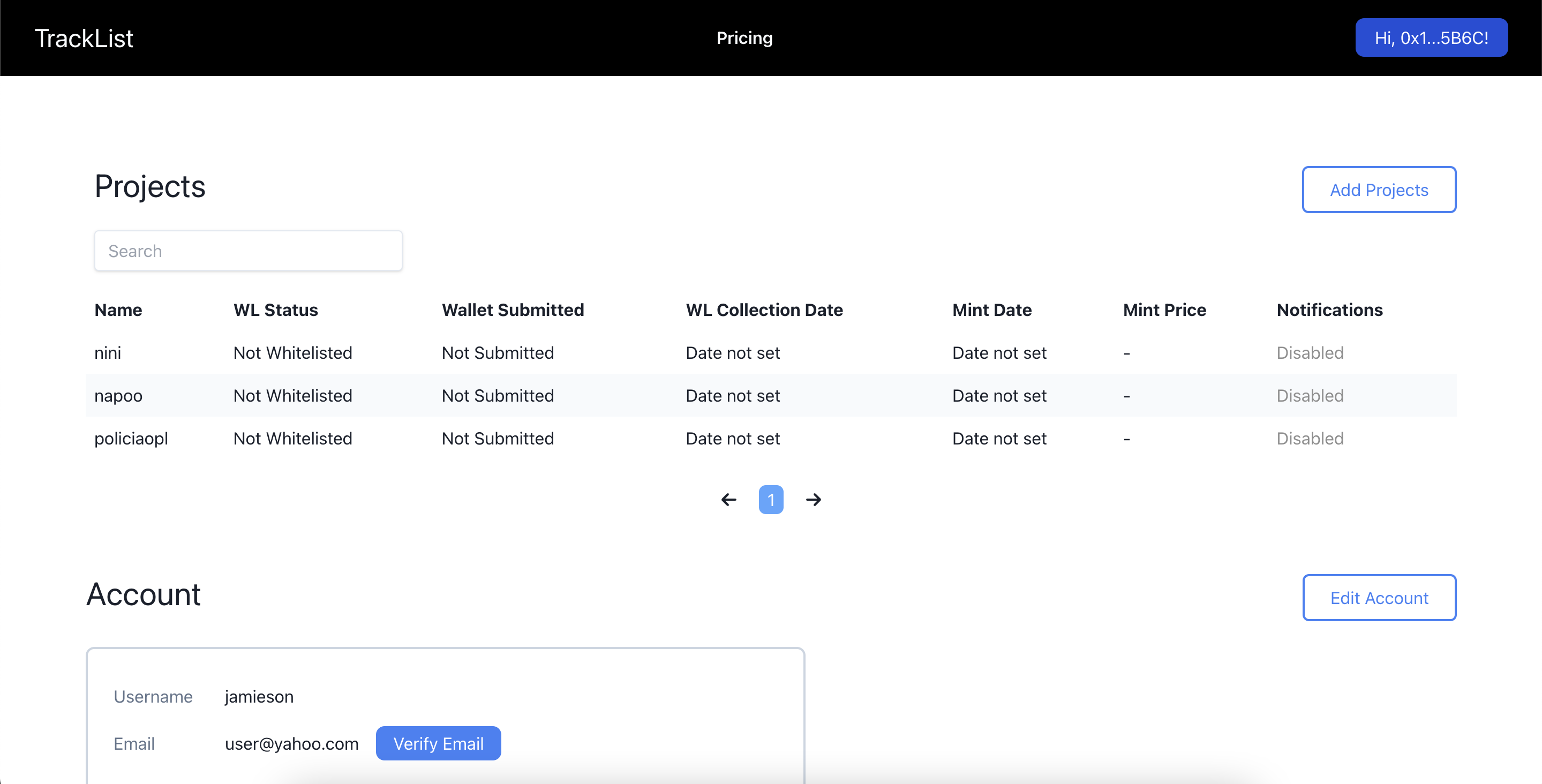Click the TrackList logo
Screen dimensions: 1542x784
point(84,39)
